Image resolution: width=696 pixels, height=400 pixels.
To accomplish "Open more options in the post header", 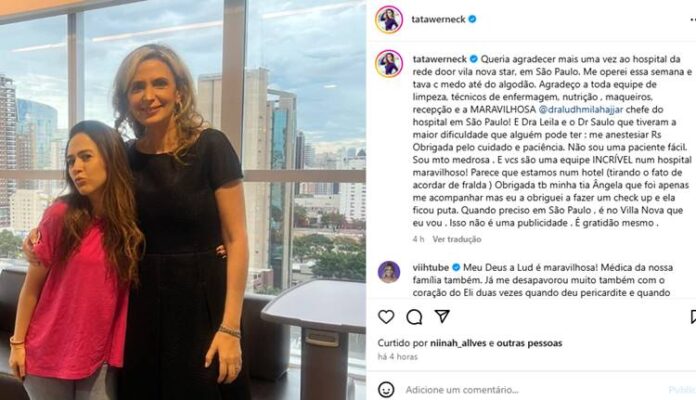I will tap(693, 20).
